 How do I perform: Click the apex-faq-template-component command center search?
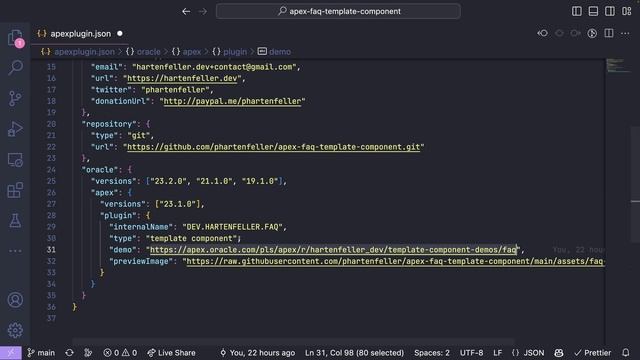pyautogui.click(x=338, y=11)
